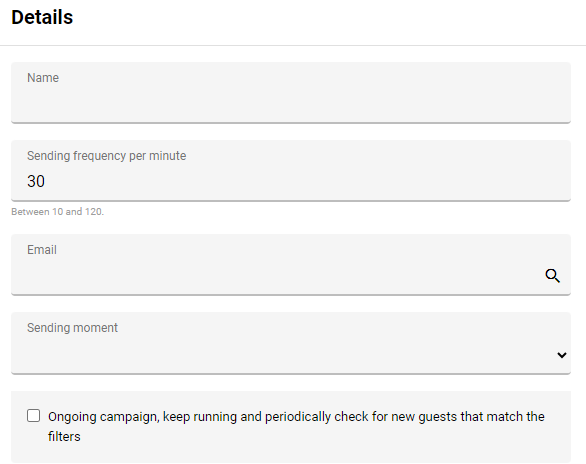This screenshot has width=586, height=464.
Task: Click the chevron arrow in Sending moment
Action: (x=562, y=355)
